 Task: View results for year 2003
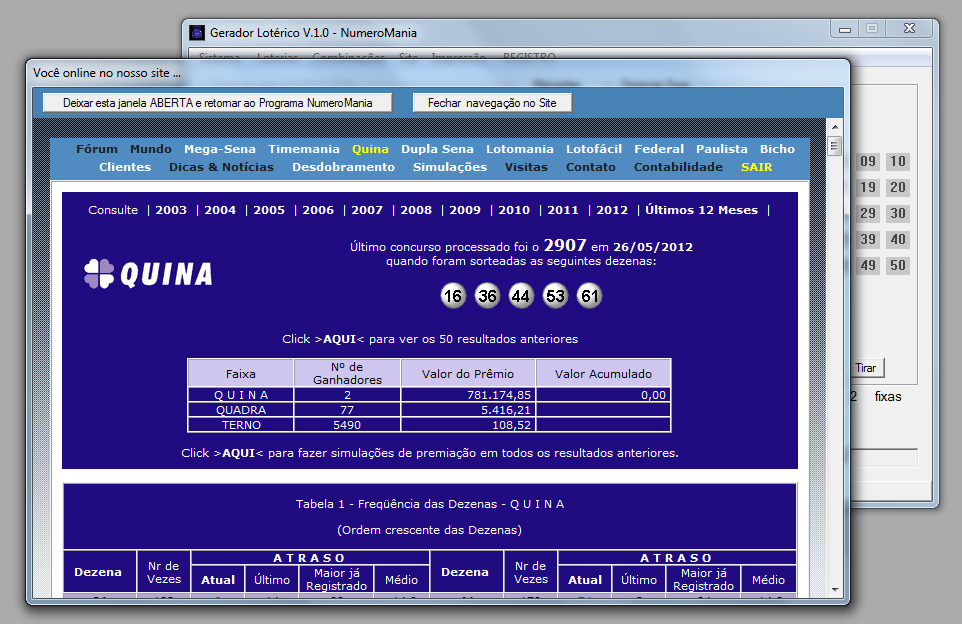tap(171, 210)
